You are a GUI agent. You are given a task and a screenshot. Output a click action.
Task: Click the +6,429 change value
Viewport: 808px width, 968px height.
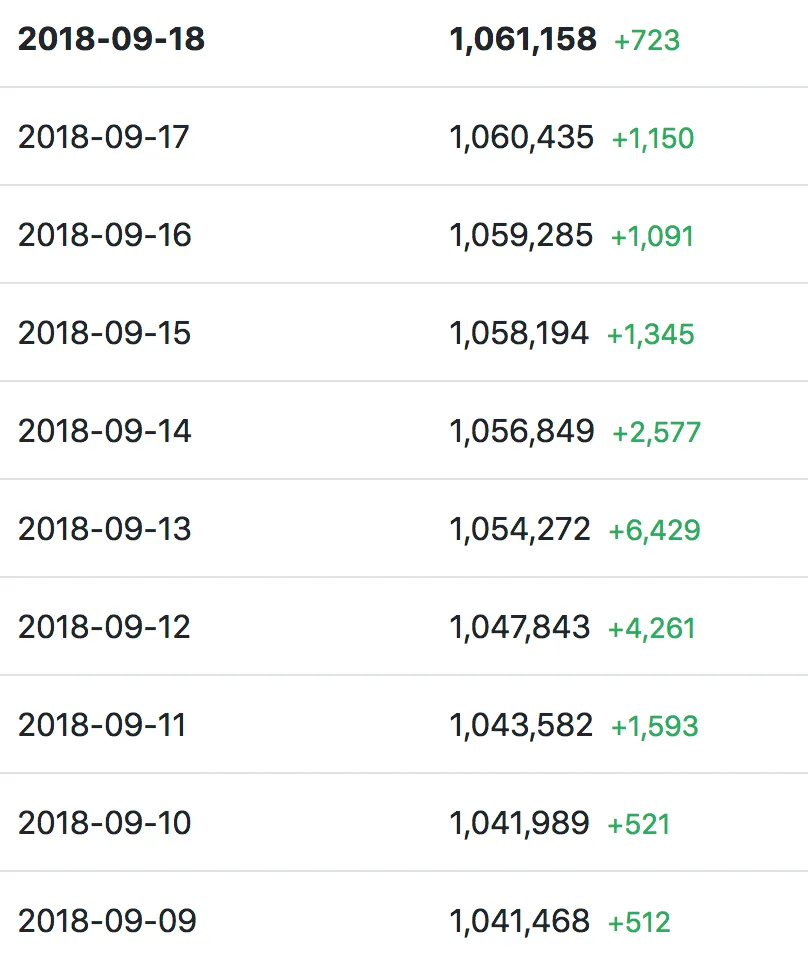tap(654, 530)
